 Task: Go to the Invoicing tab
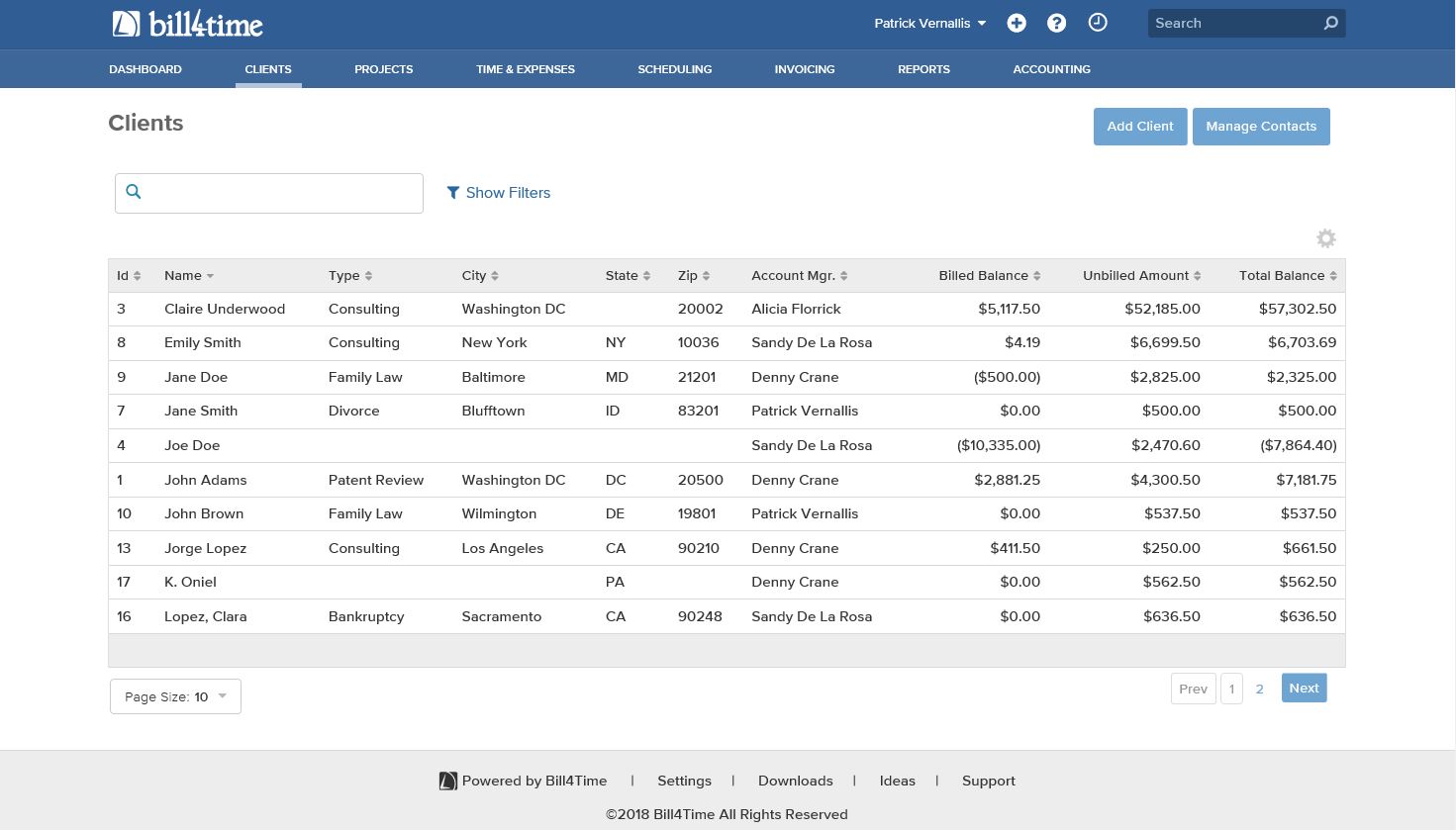[x=804, y=69]
